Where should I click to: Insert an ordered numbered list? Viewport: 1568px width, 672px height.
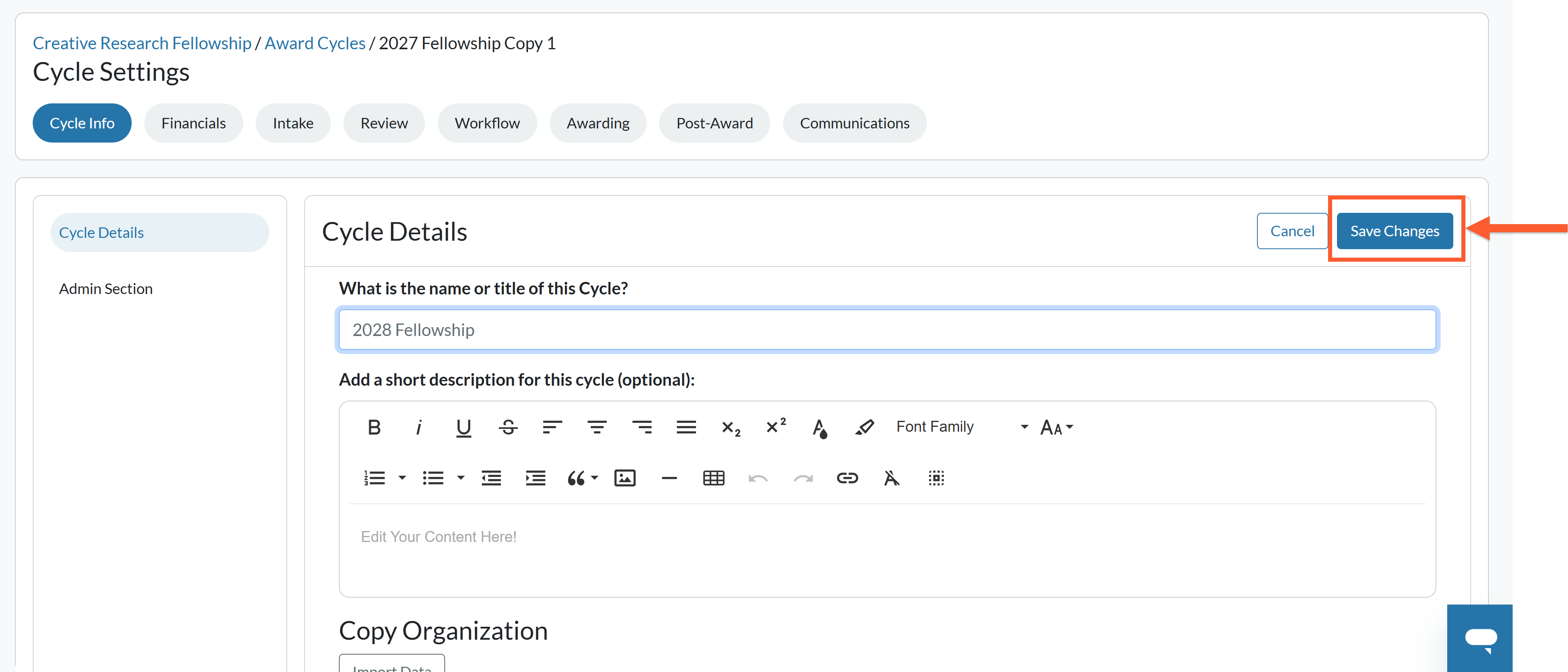click(x=374, y=479)
